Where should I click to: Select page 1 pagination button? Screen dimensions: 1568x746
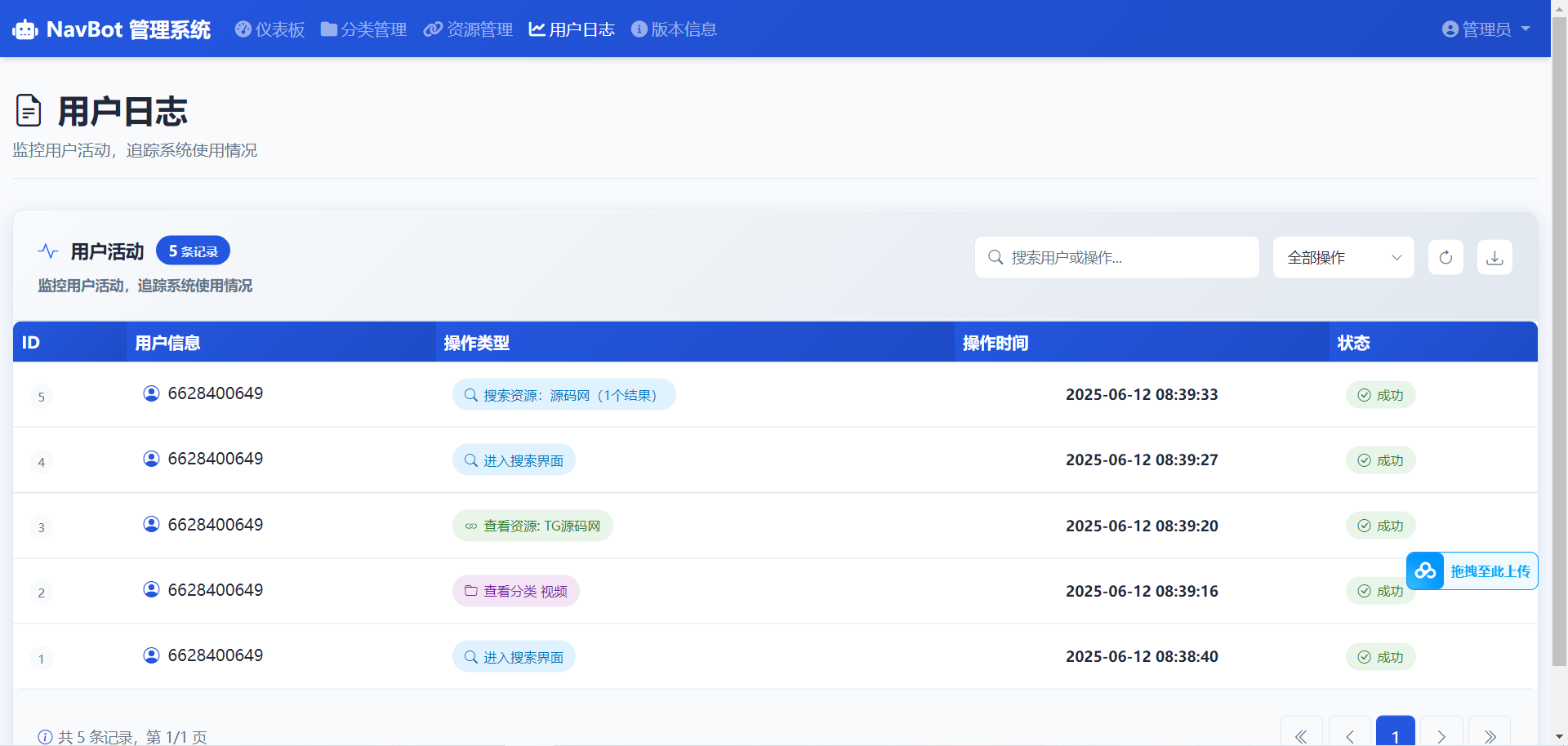point(1395,735)
